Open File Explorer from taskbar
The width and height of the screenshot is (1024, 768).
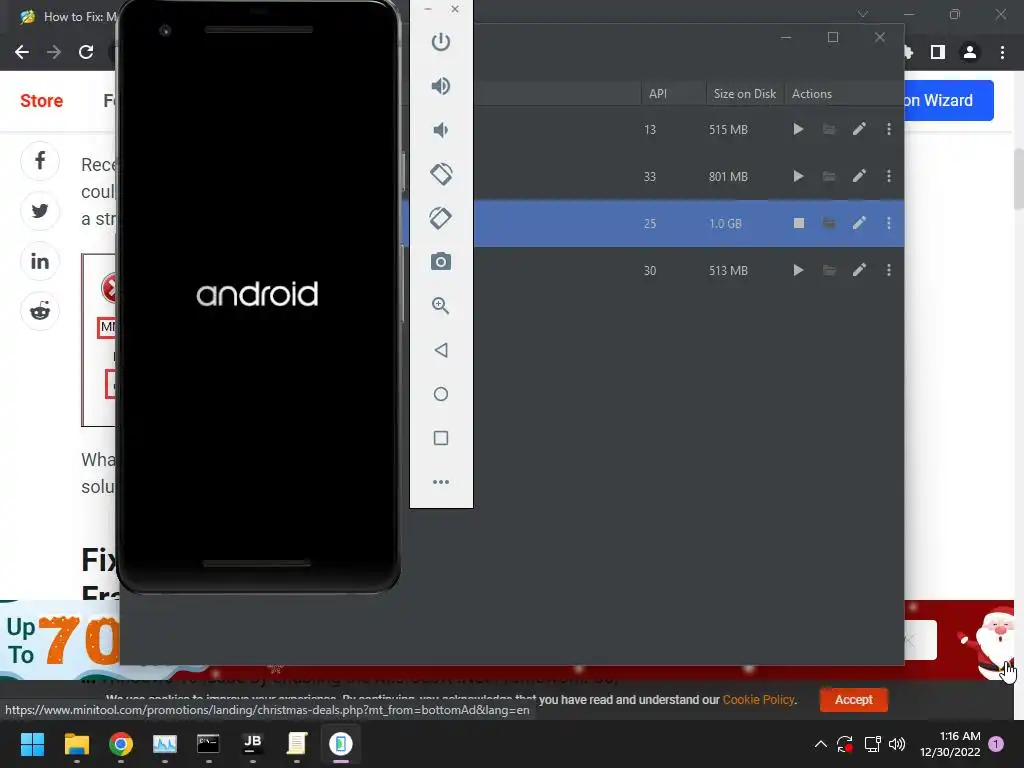coord(76,744)
